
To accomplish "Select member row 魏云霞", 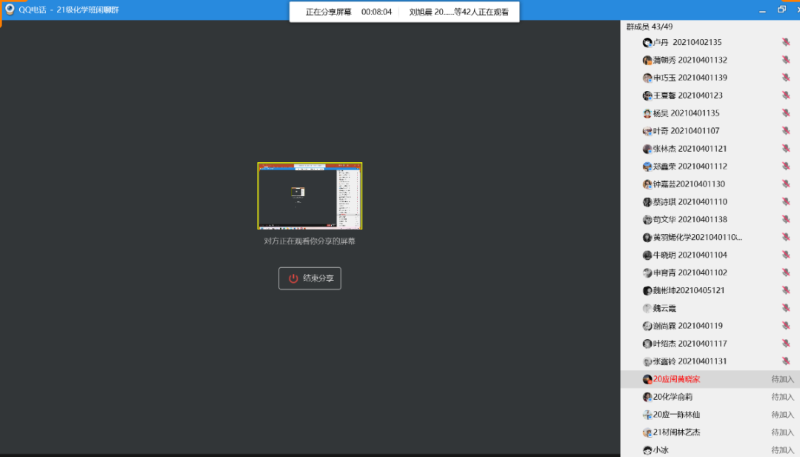I will [710, 308].
